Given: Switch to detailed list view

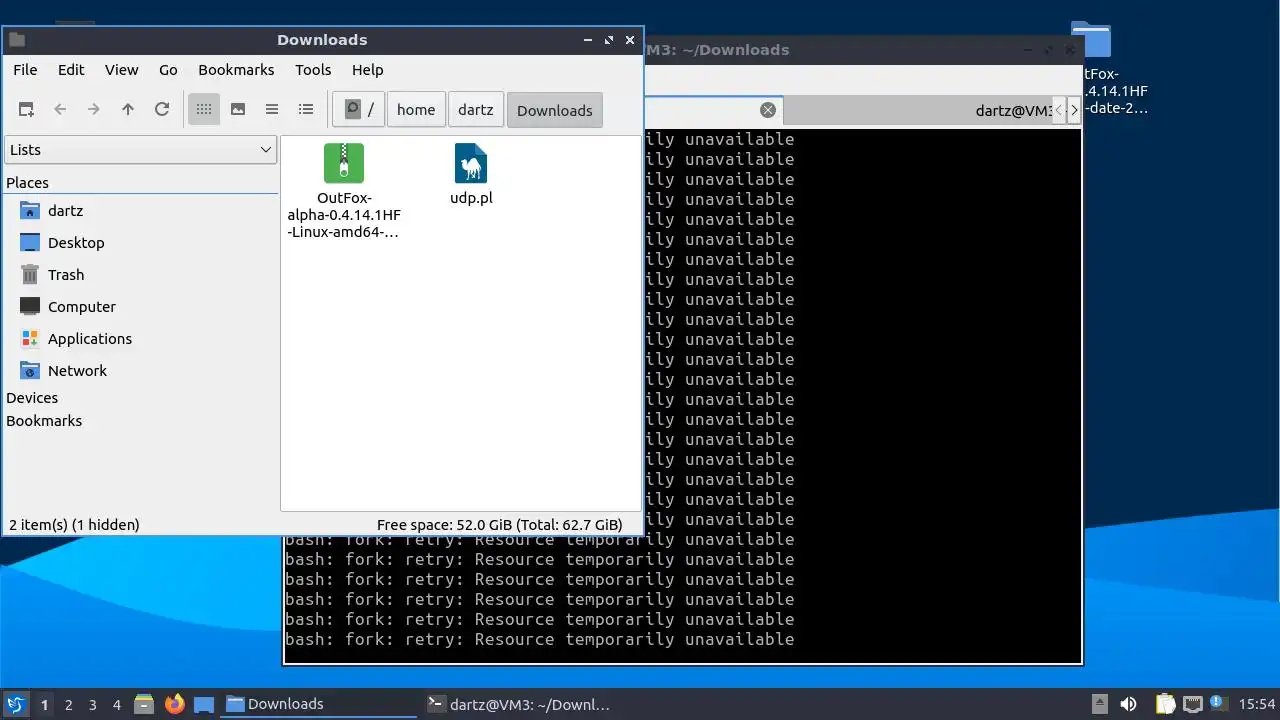Looking at the screenshot, I should pos(306,110).
